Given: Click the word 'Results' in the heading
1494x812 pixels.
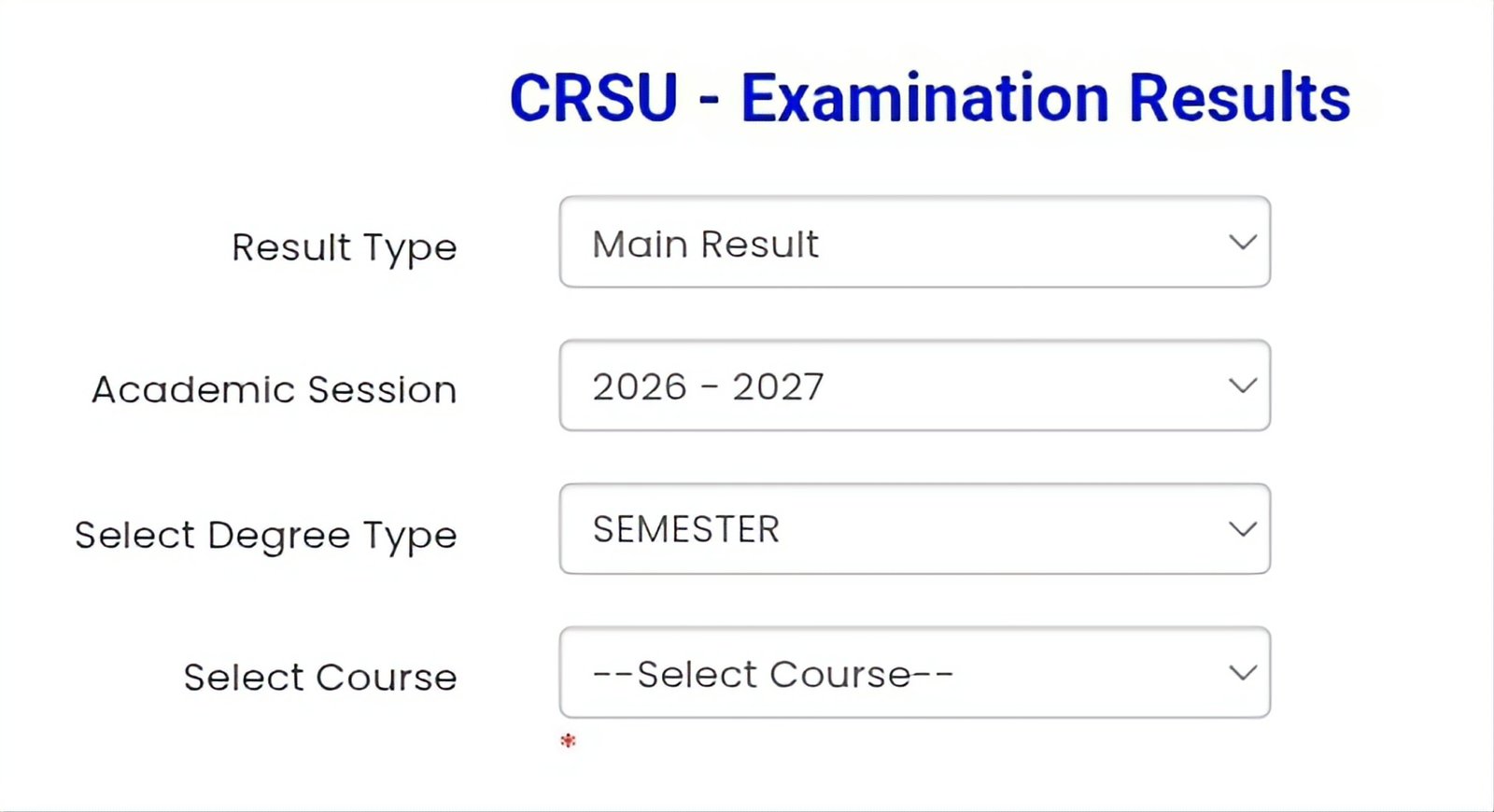Looking at the screenshot, I should tap(1239, 97).
